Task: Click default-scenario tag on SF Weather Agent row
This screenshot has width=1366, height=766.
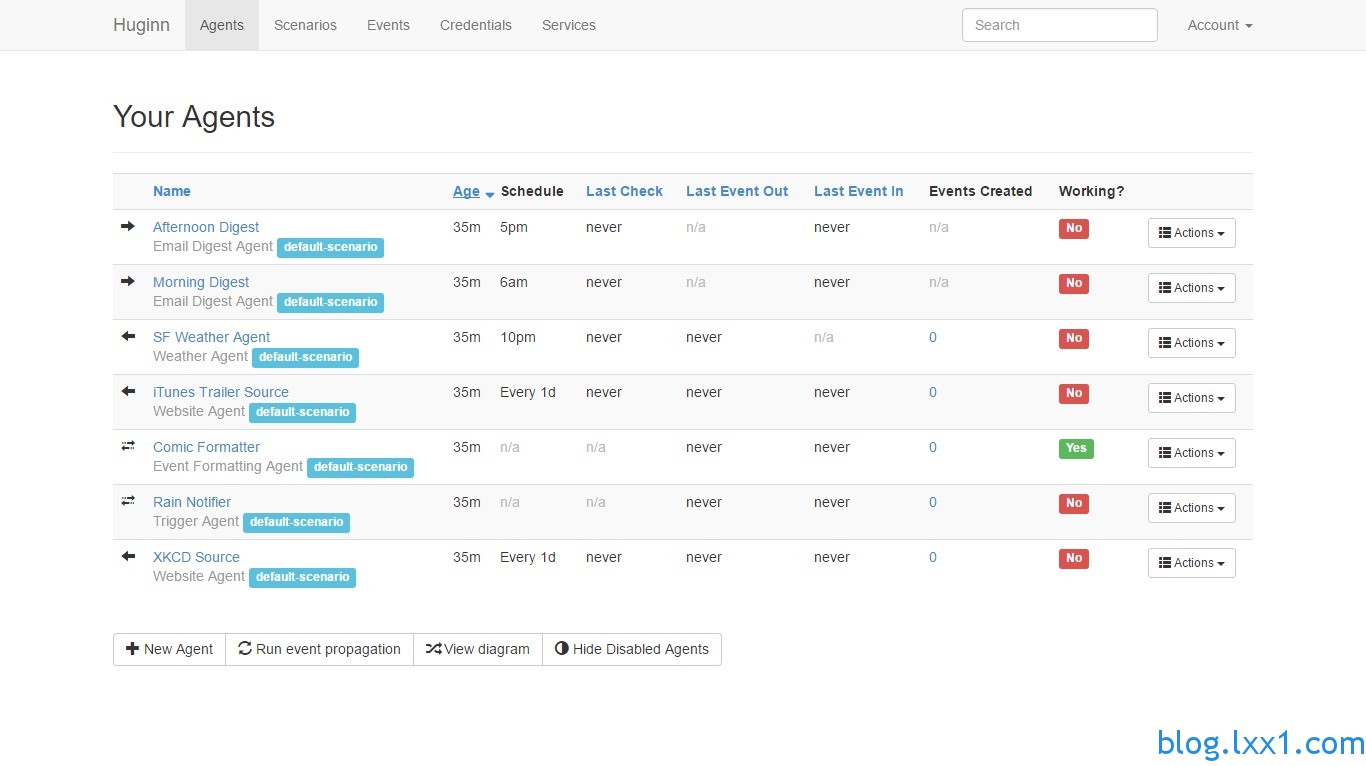Action: click(305, 357)
